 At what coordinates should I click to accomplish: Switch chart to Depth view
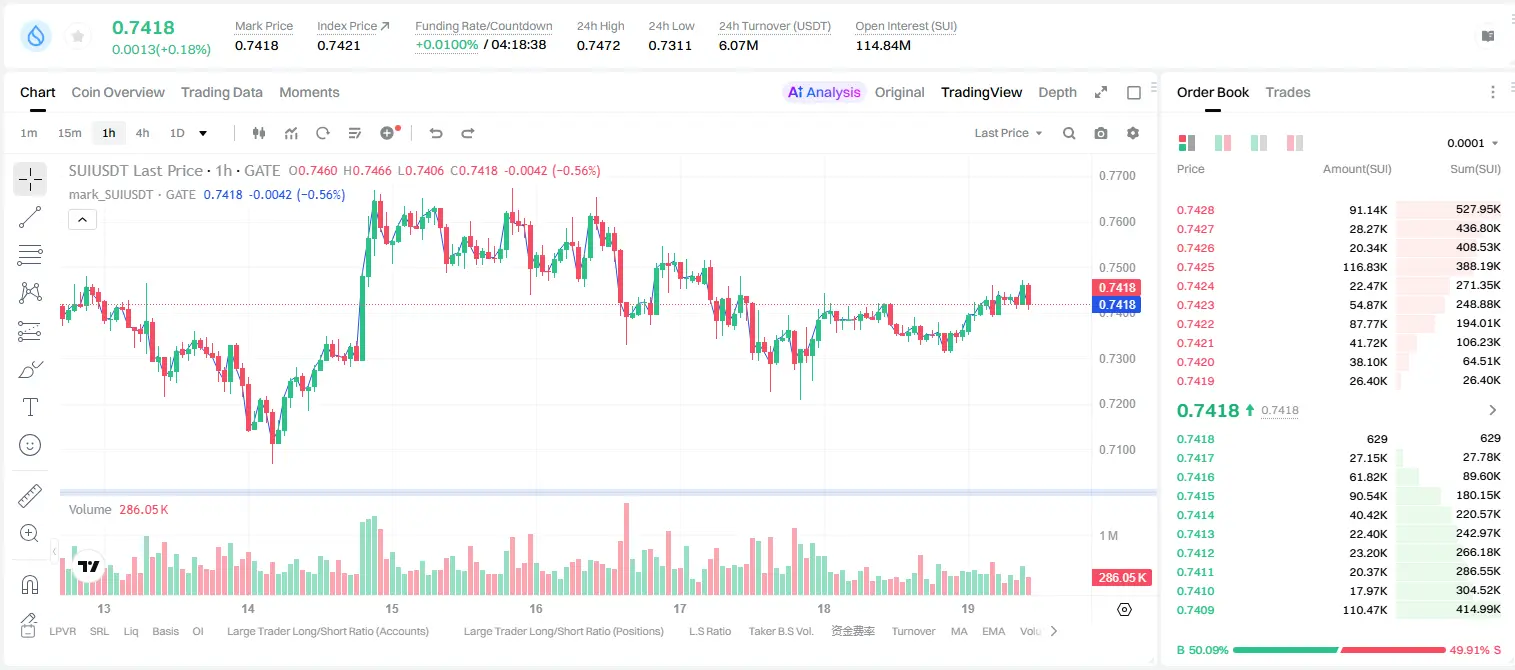pyautogui.click(x=1057, y=92)
